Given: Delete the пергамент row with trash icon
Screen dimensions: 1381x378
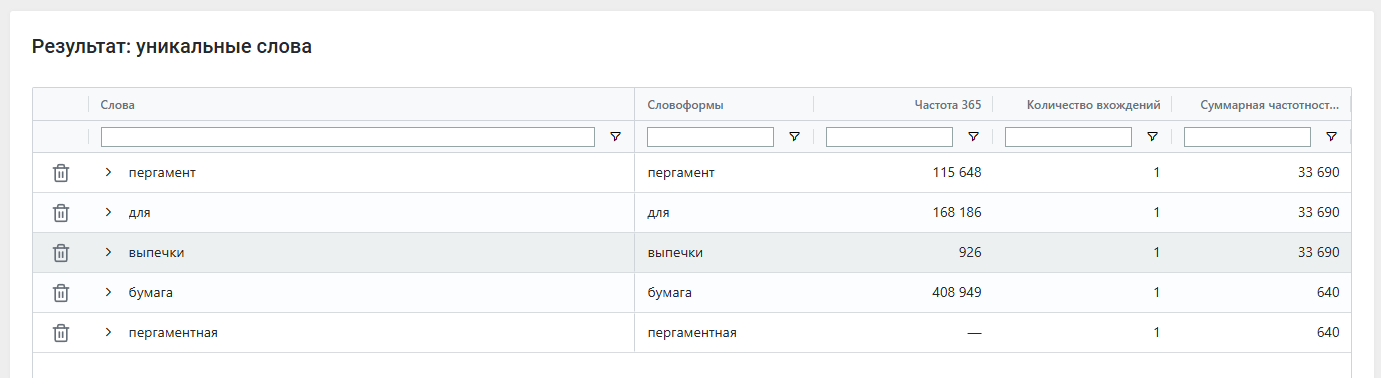Looking at the screenshot, I should pos(61,173).
